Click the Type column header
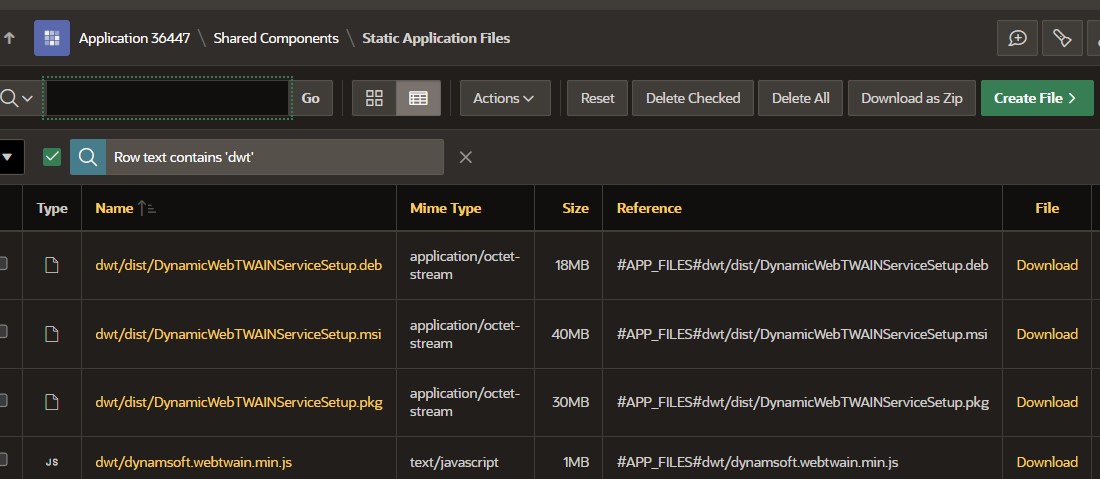The width and height of the screenshot is (1100, 479). [x=52, y=208]
